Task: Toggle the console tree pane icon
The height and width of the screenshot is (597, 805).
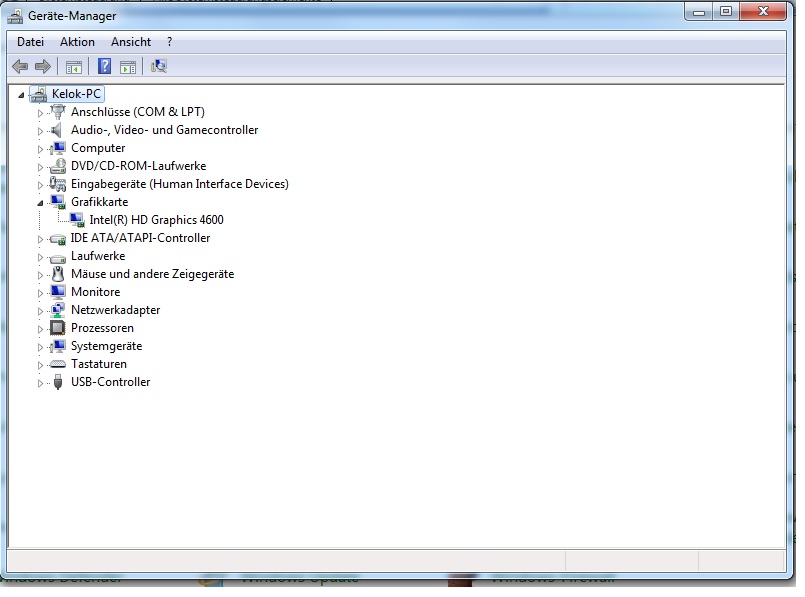Action: pos(73,67)
